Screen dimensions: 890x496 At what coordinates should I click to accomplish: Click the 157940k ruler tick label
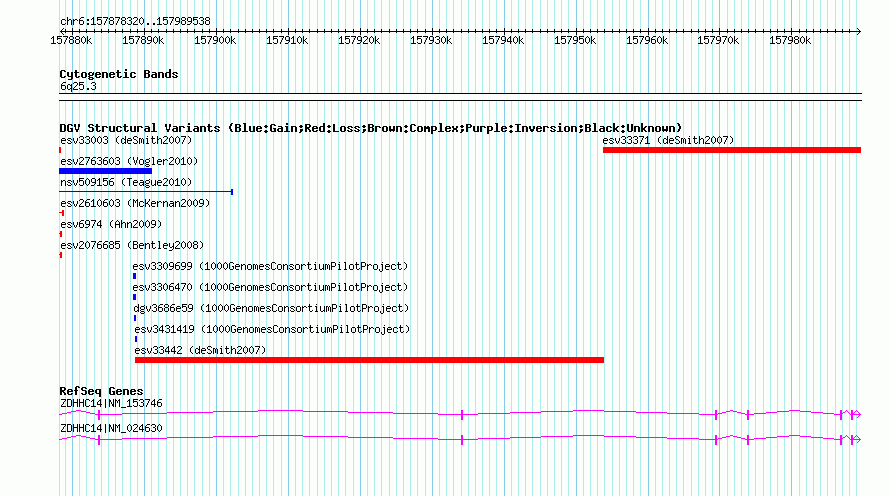coord(503,40)
